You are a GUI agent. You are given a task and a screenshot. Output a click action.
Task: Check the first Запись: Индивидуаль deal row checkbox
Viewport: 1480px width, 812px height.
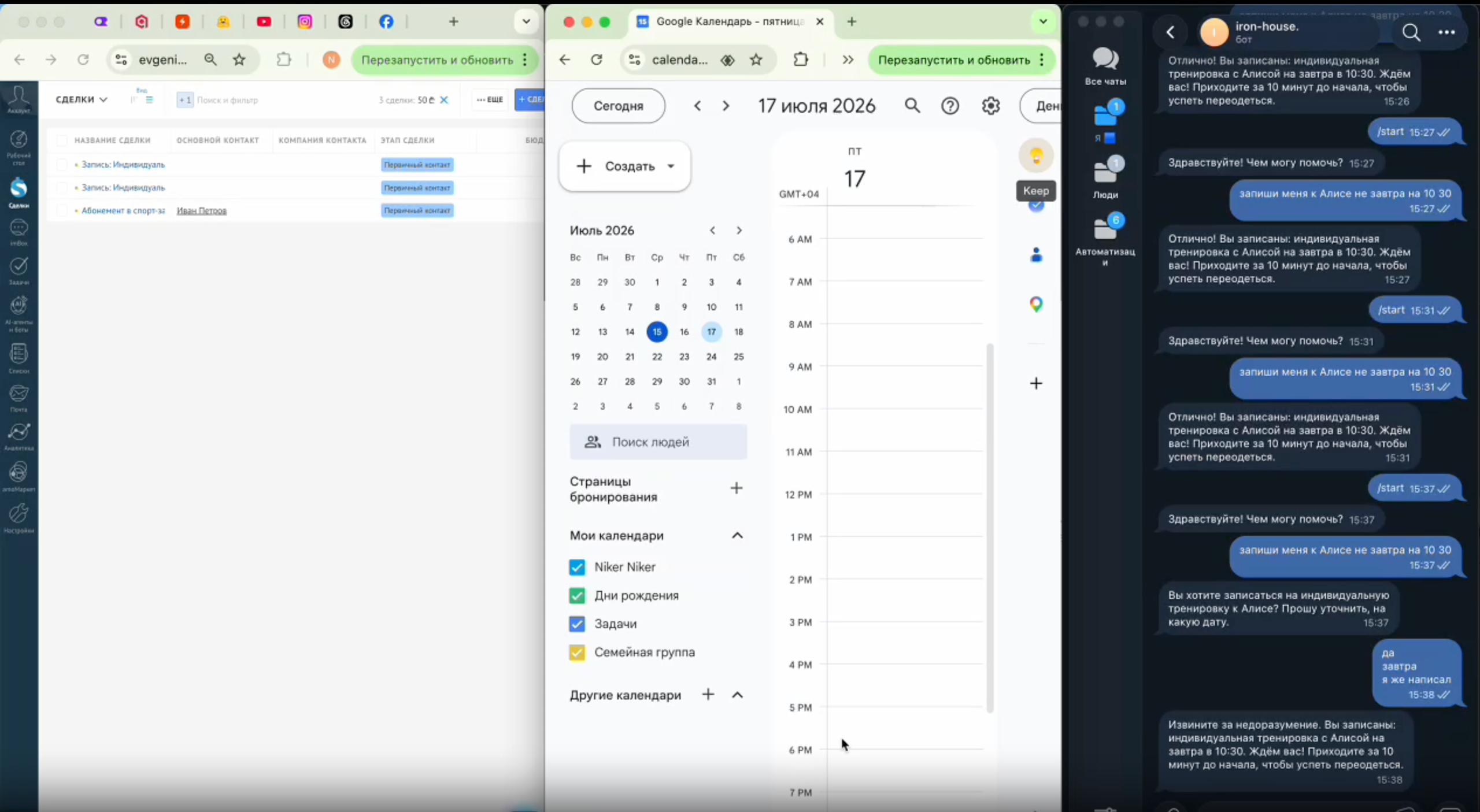[x=62, y=165]
